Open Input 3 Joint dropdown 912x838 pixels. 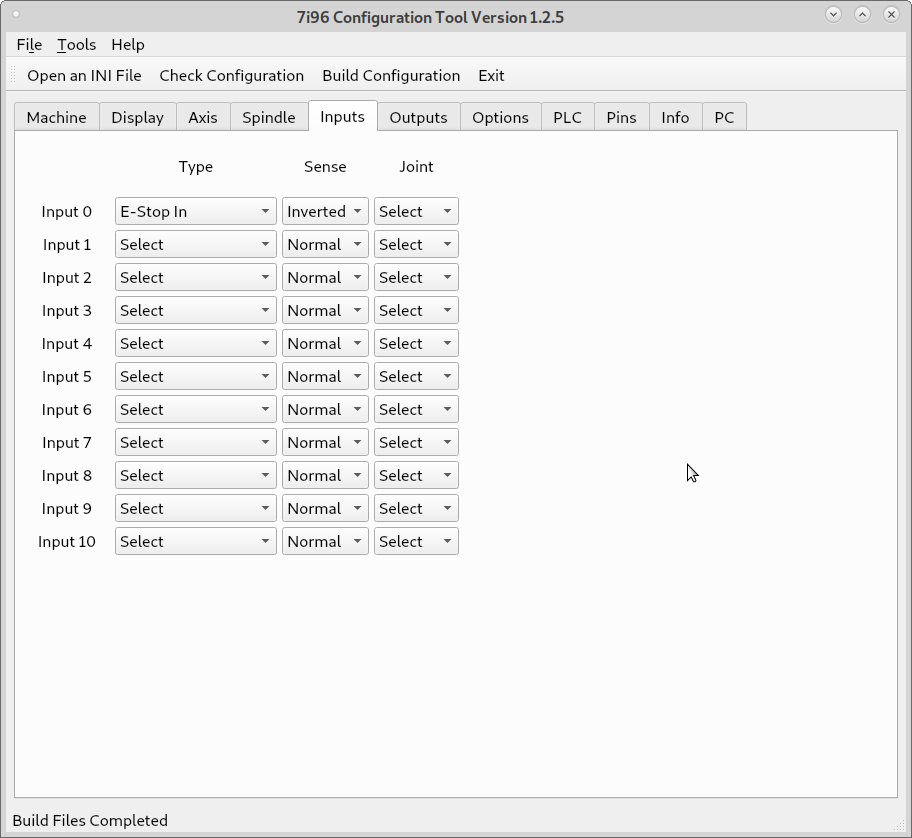[x=416, y=311]
